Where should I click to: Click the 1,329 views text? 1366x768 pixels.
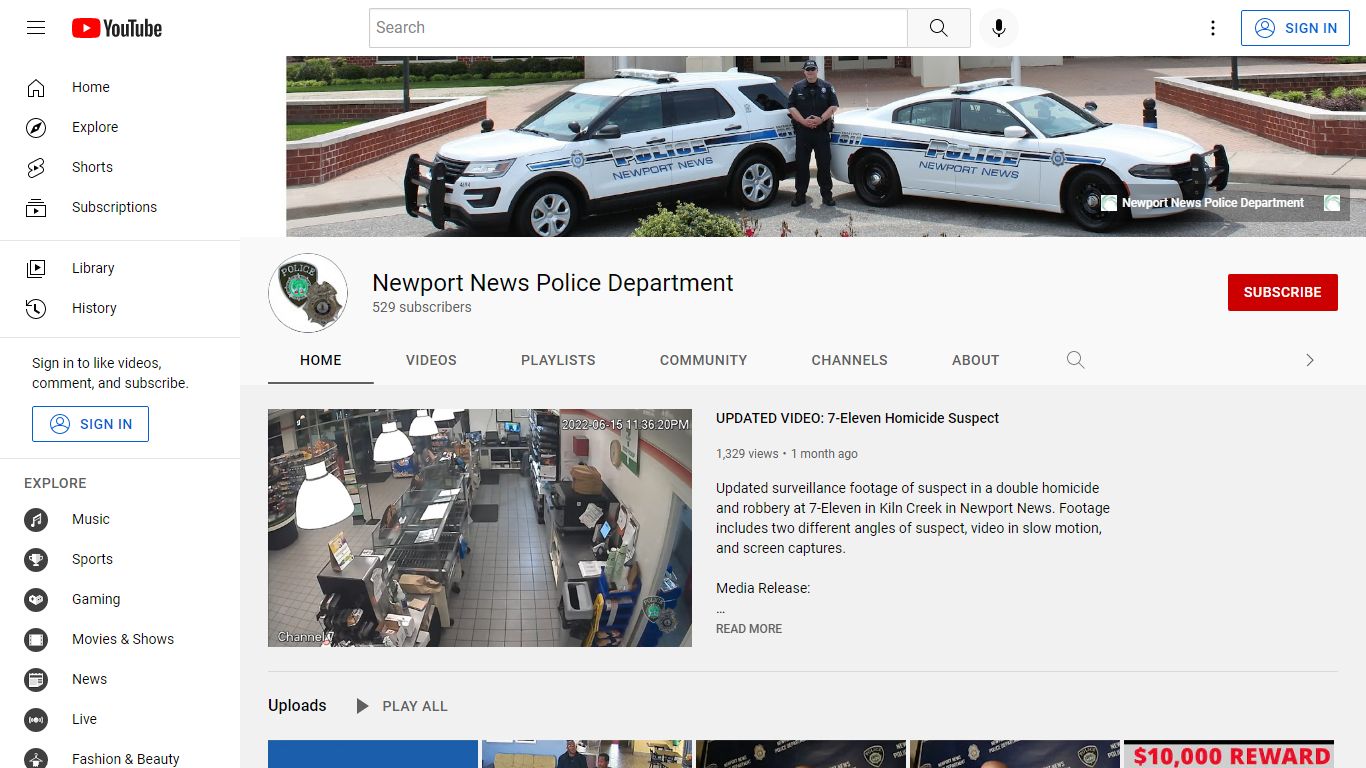tap(747, 454)
